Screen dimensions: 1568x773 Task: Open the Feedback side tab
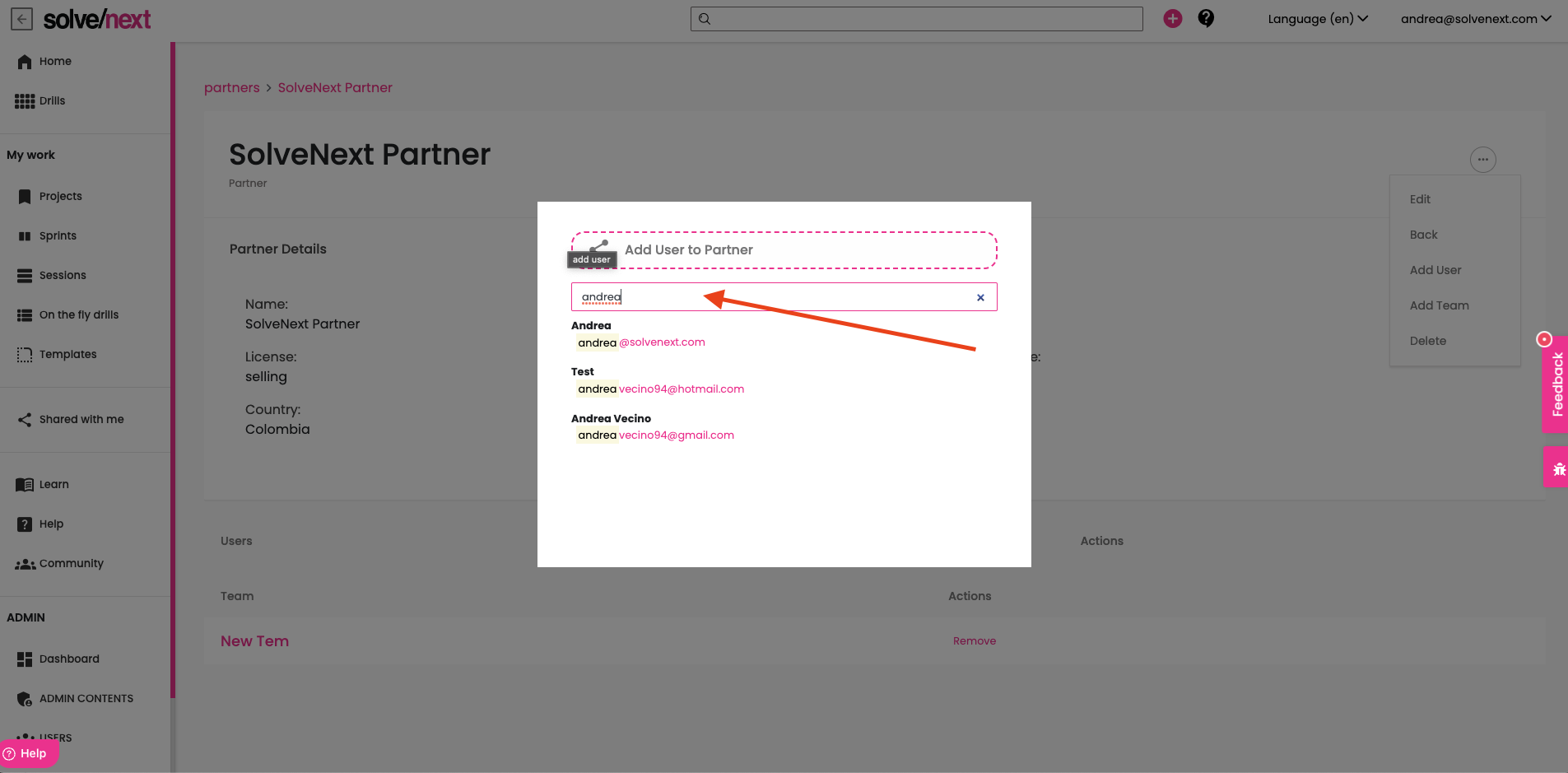(x=1555, y=384)
